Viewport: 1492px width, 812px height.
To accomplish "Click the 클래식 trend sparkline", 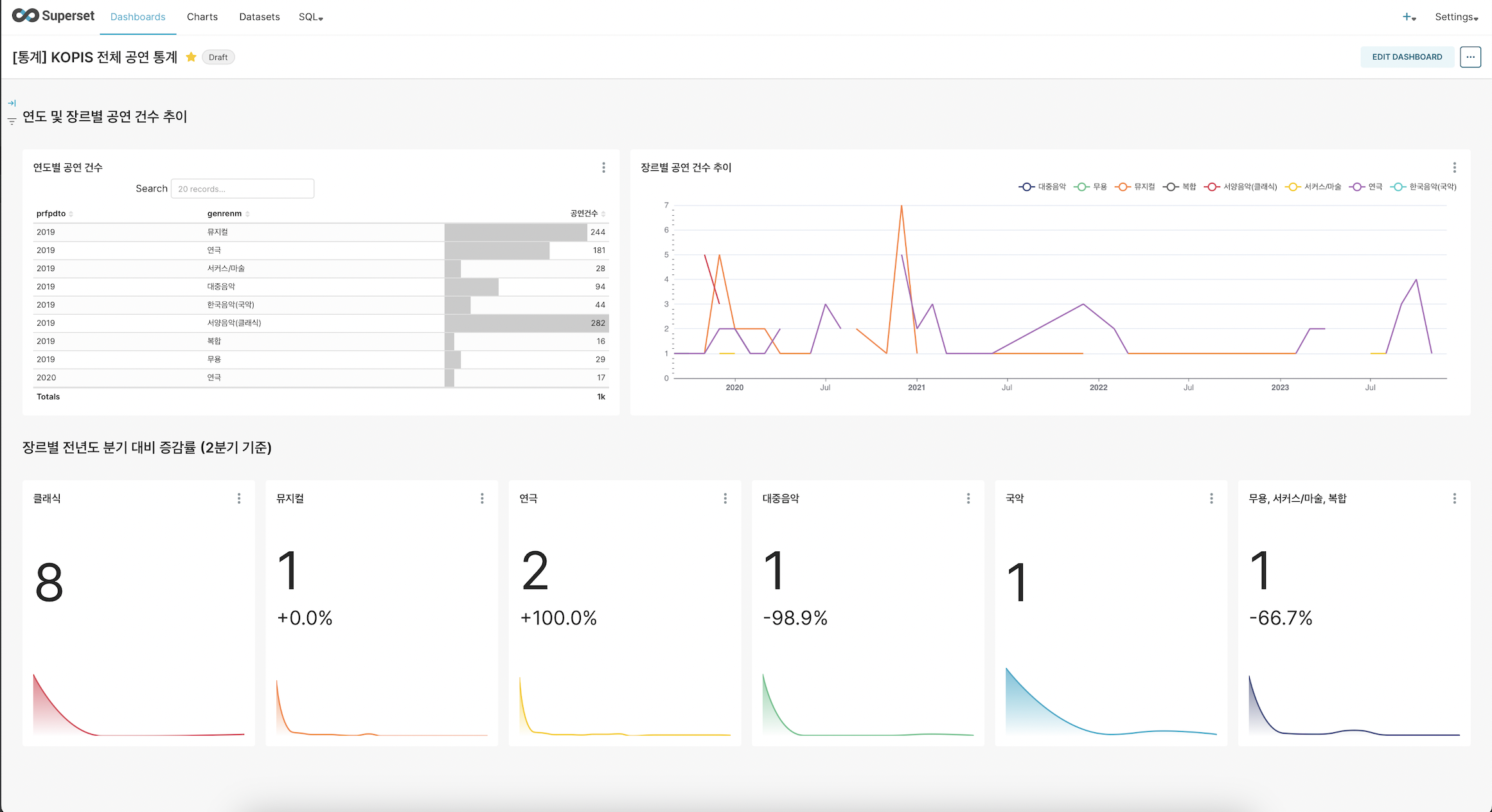I will tap(139, 704).
